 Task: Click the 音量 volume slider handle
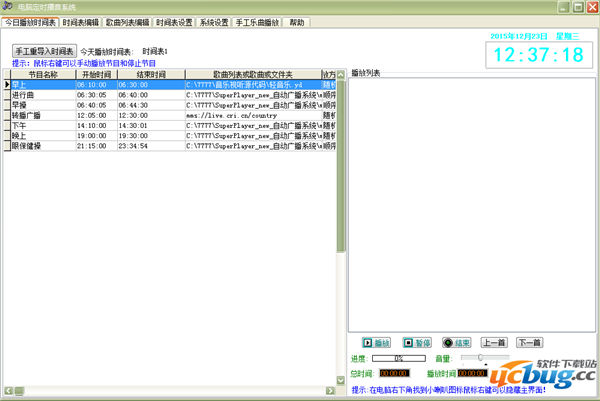pyautogui.click(x=482, y=357)
